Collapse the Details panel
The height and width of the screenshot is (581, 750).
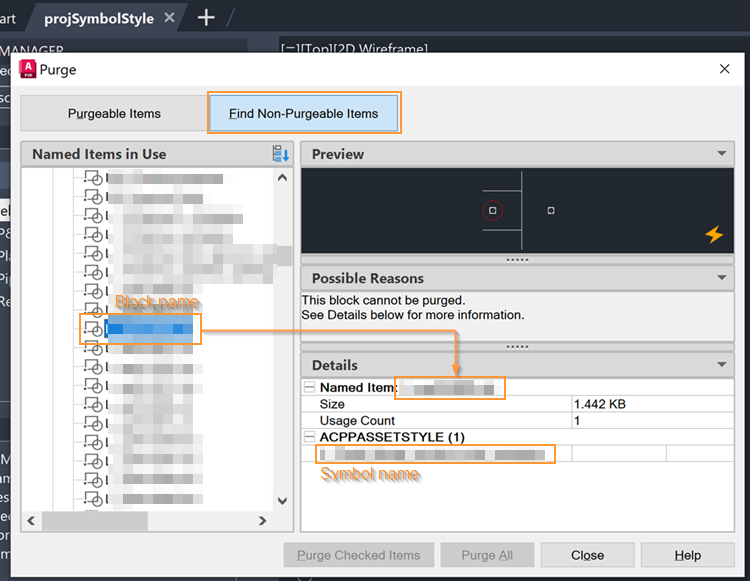tap(721, 365)
